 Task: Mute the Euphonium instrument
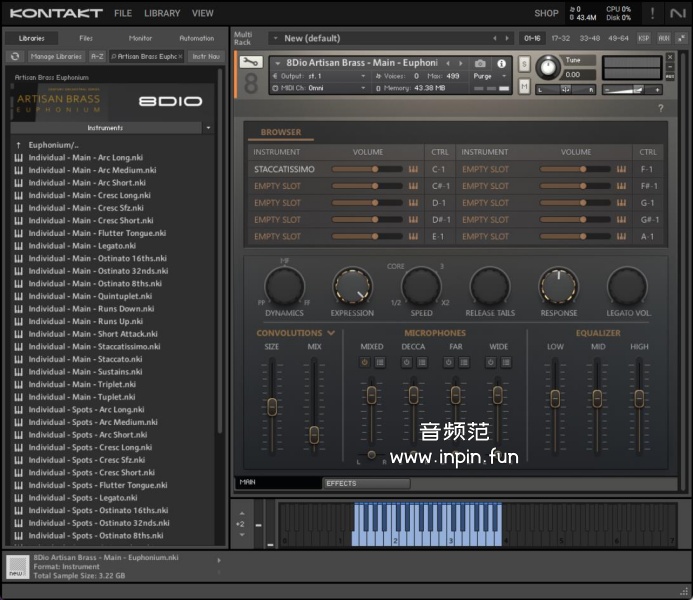coord(524,87)
